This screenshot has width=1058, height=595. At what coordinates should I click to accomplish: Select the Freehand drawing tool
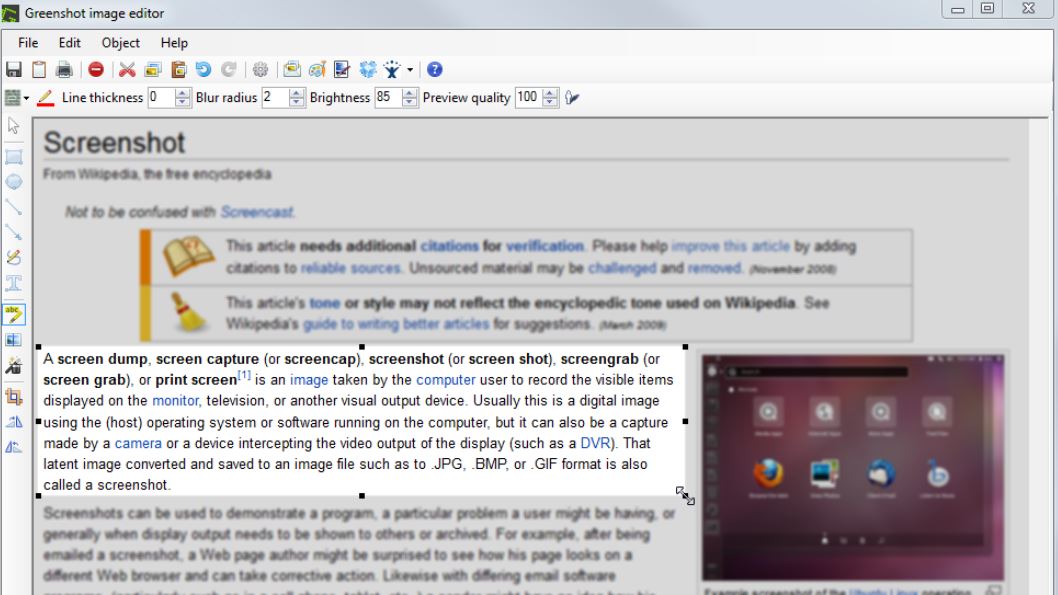click(x=13, y=257)
